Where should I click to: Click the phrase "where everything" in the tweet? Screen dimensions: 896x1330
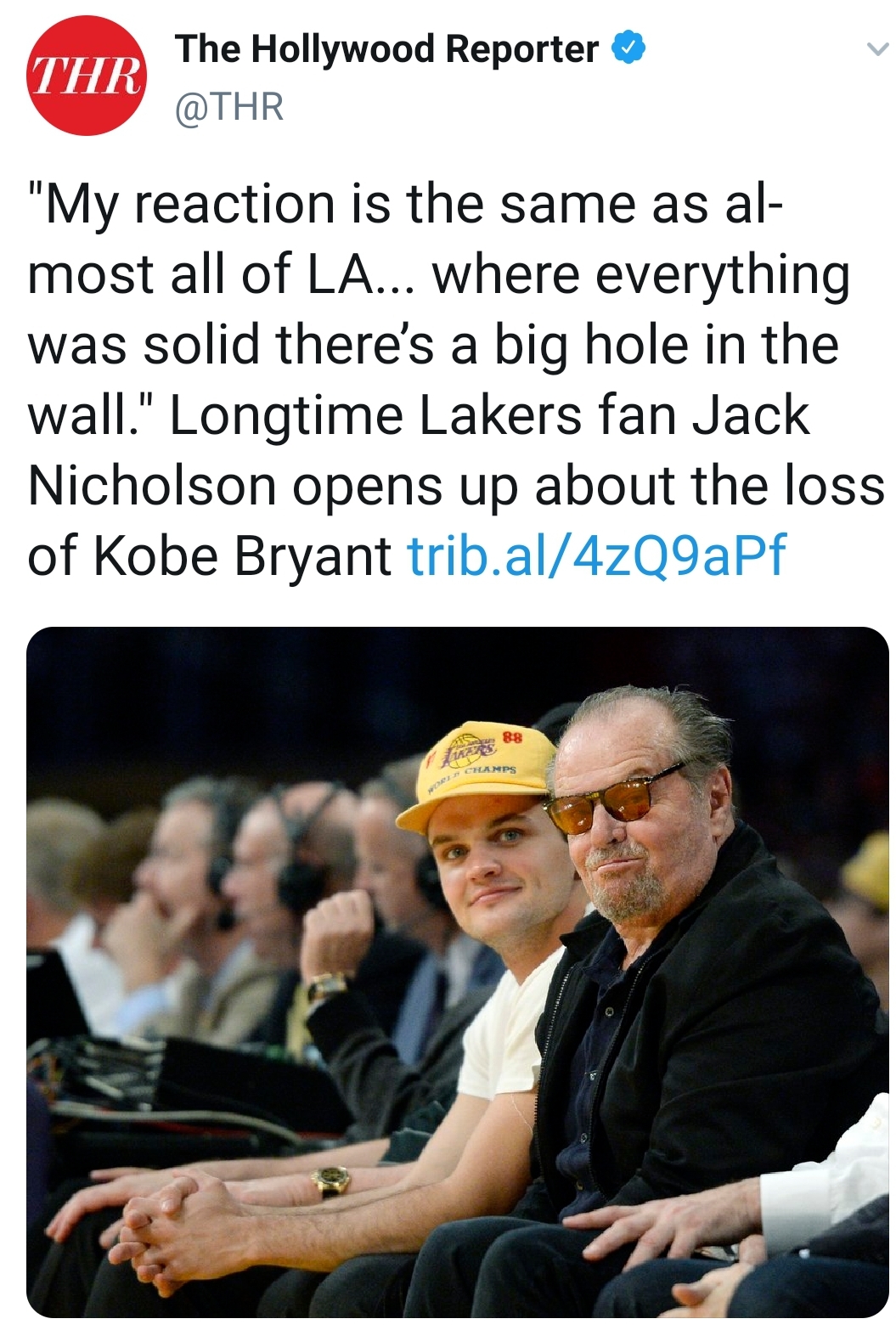(x=641, y=275)
